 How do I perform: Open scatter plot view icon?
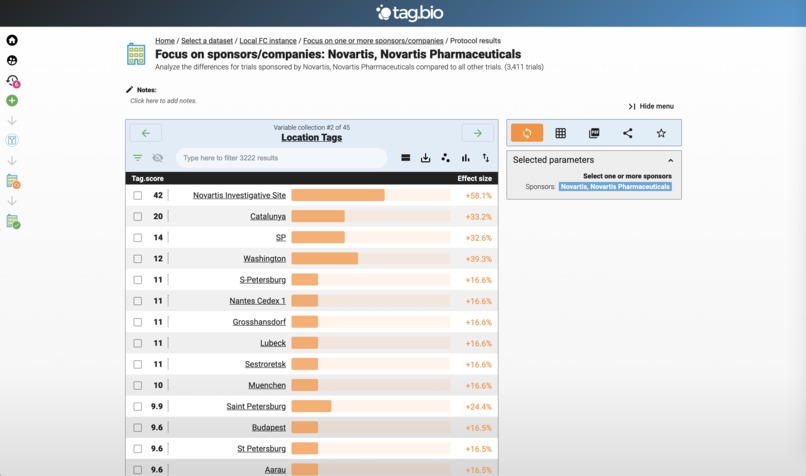tap(446, 158)
